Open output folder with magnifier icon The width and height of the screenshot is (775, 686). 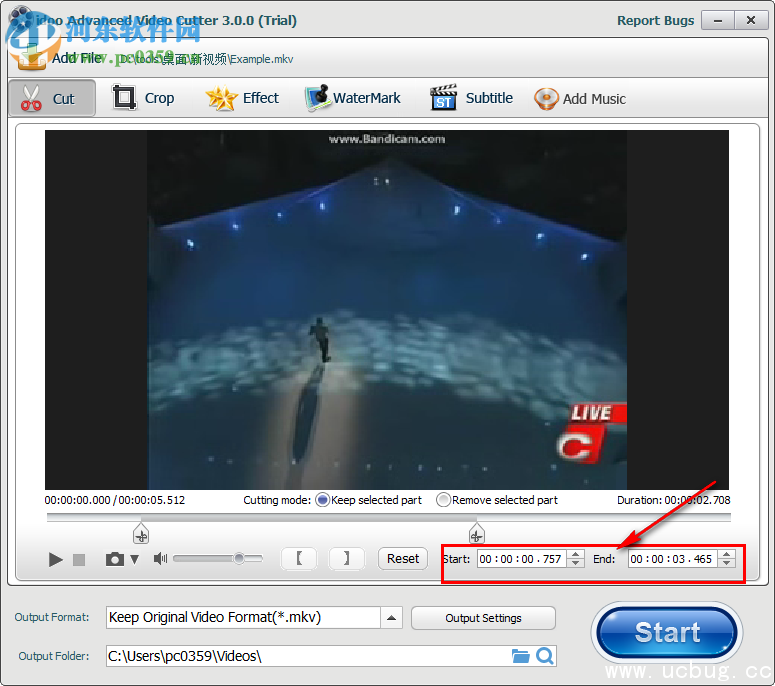tap(545, 656)
